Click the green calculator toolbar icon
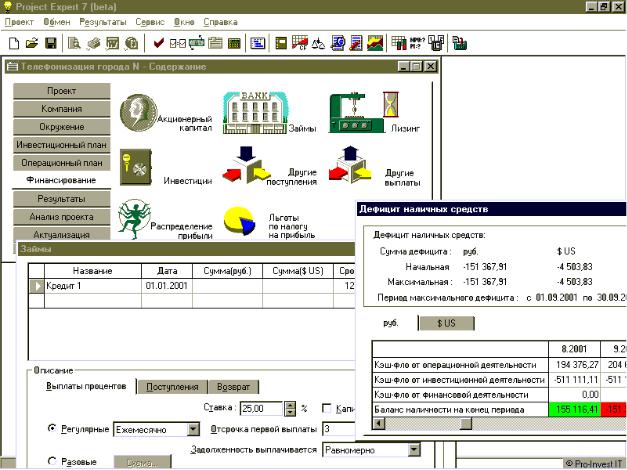This screenshot has width=627, height=470. tap(234, 43)
